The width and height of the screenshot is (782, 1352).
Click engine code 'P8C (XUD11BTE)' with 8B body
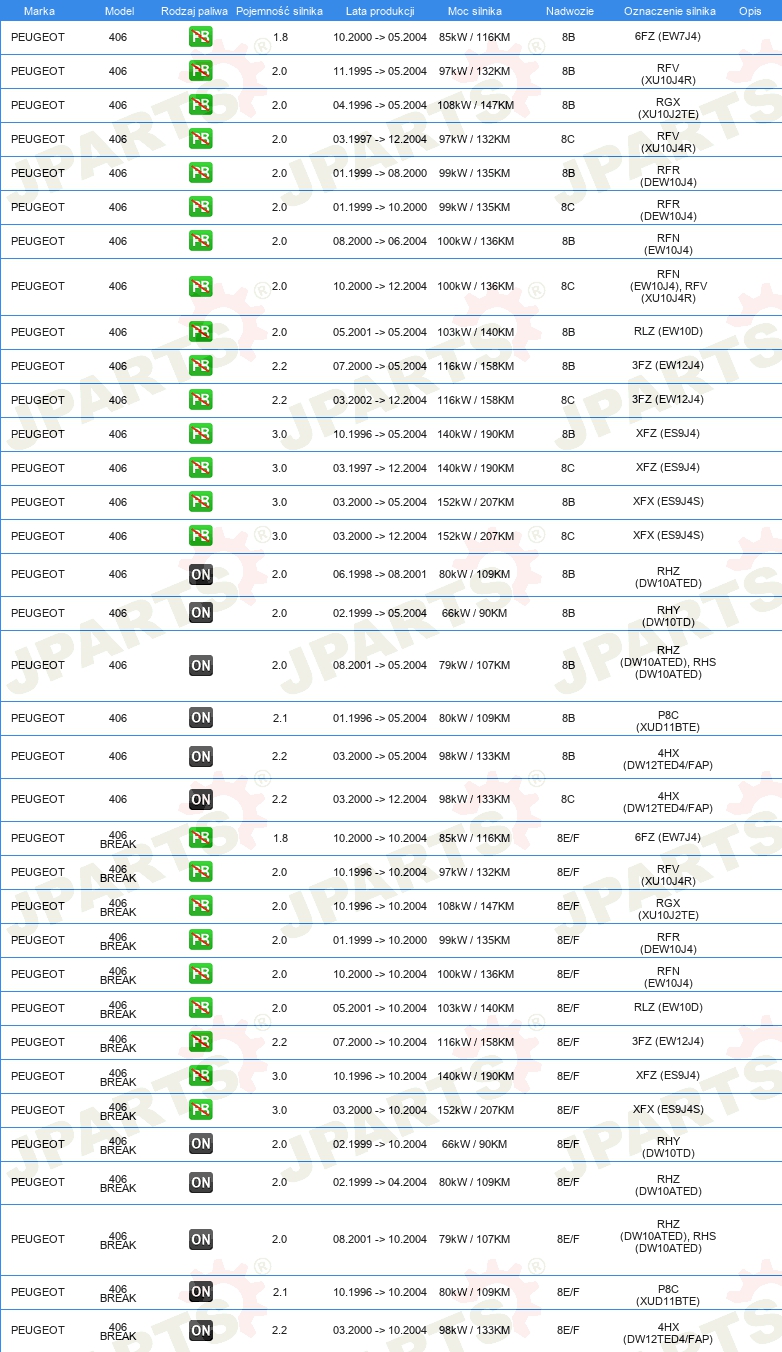668,723
